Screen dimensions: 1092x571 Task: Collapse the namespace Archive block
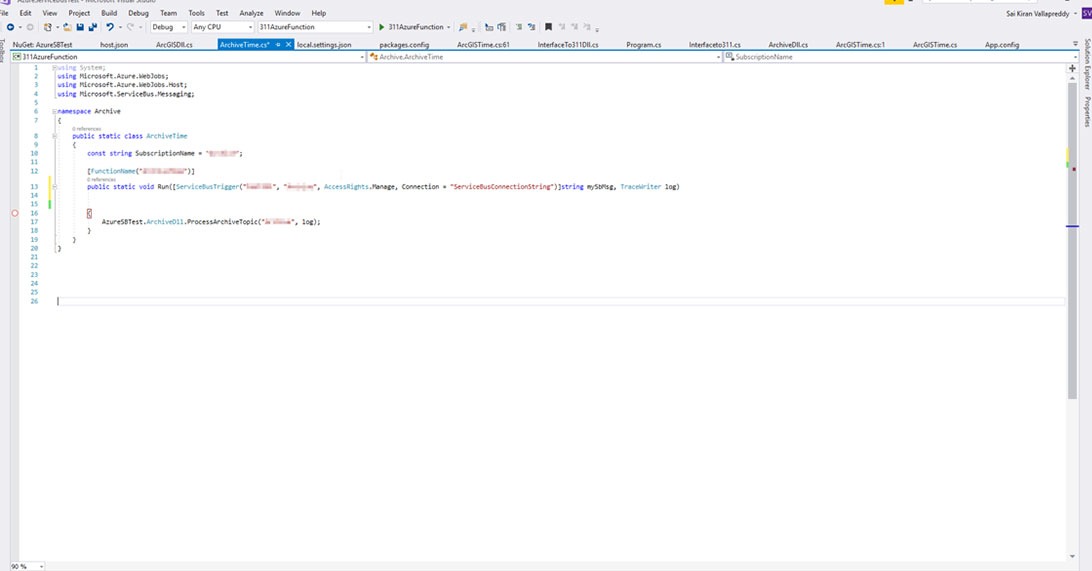[54, 111]
